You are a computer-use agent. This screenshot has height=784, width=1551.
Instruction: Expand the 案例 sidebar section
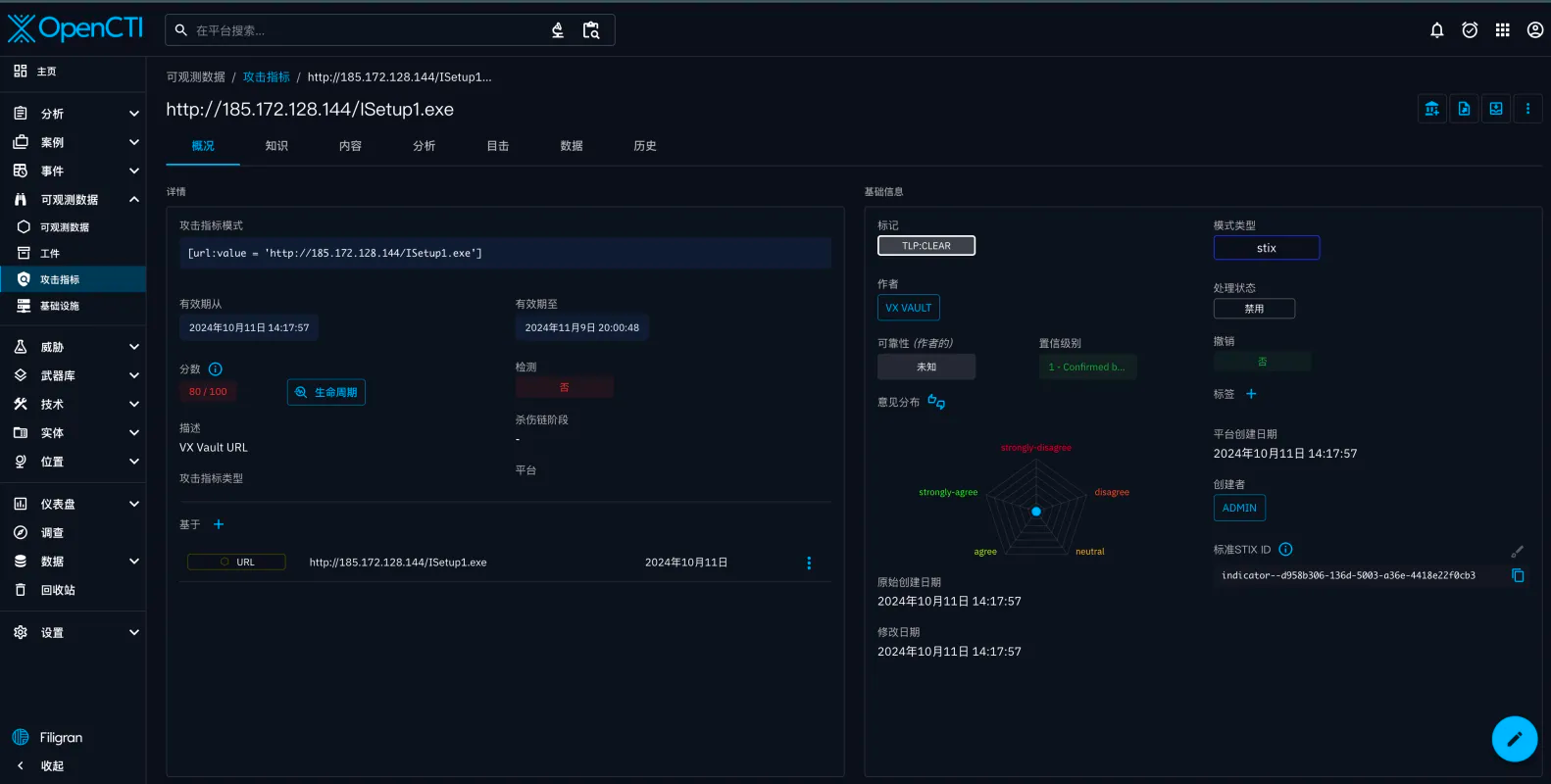click(x=73, y=142)
